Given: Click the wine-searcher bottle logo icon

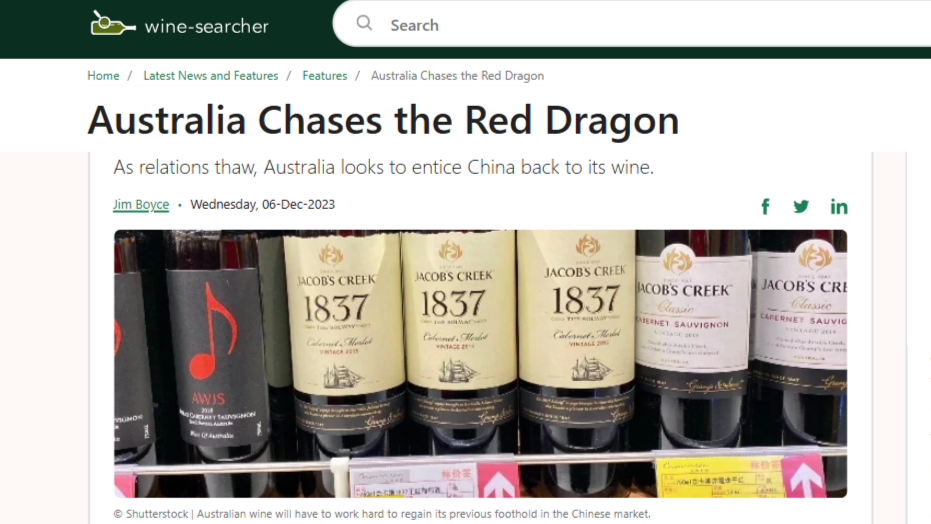Looking at the screenshot, I should pos(113,24).
